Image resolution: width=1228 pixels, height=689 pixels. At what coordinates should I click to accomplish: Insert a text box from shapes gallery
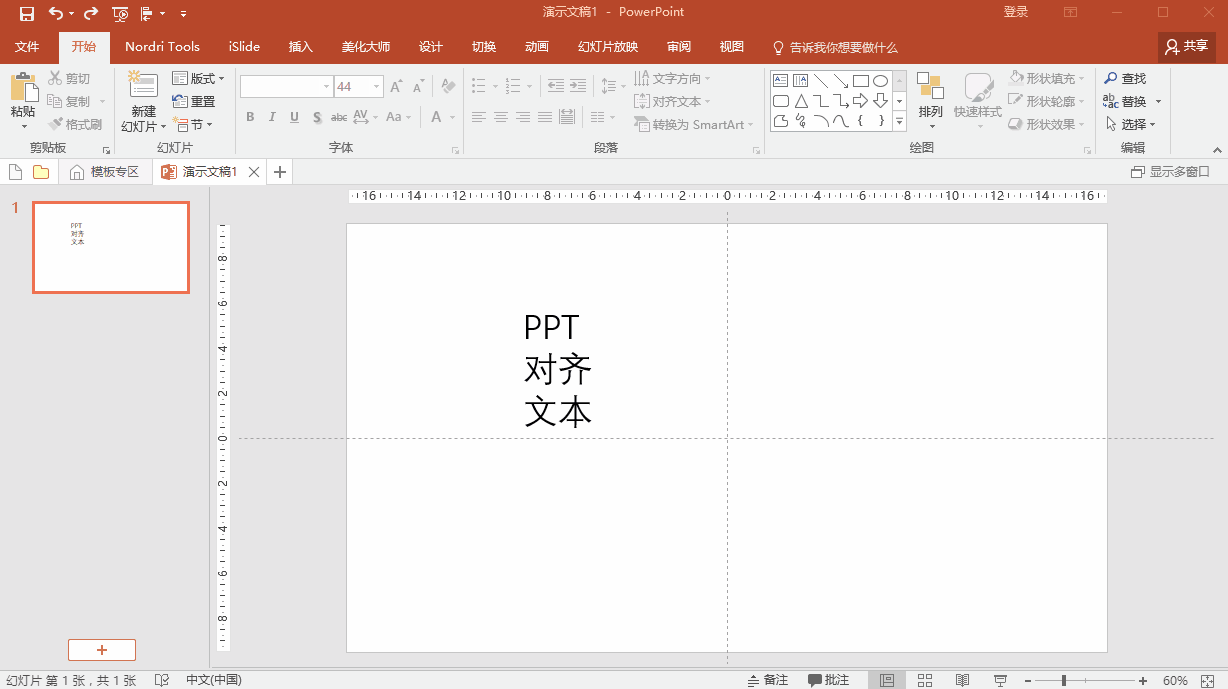[781, 81]
